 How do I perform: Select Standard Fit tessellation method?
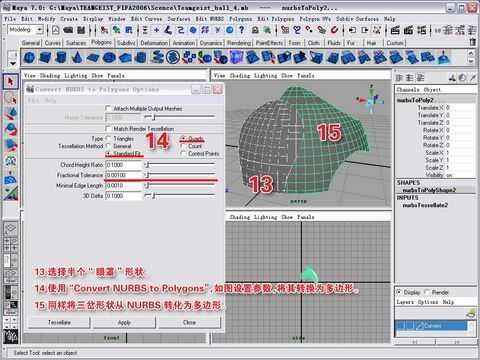[x=108, y=154]
